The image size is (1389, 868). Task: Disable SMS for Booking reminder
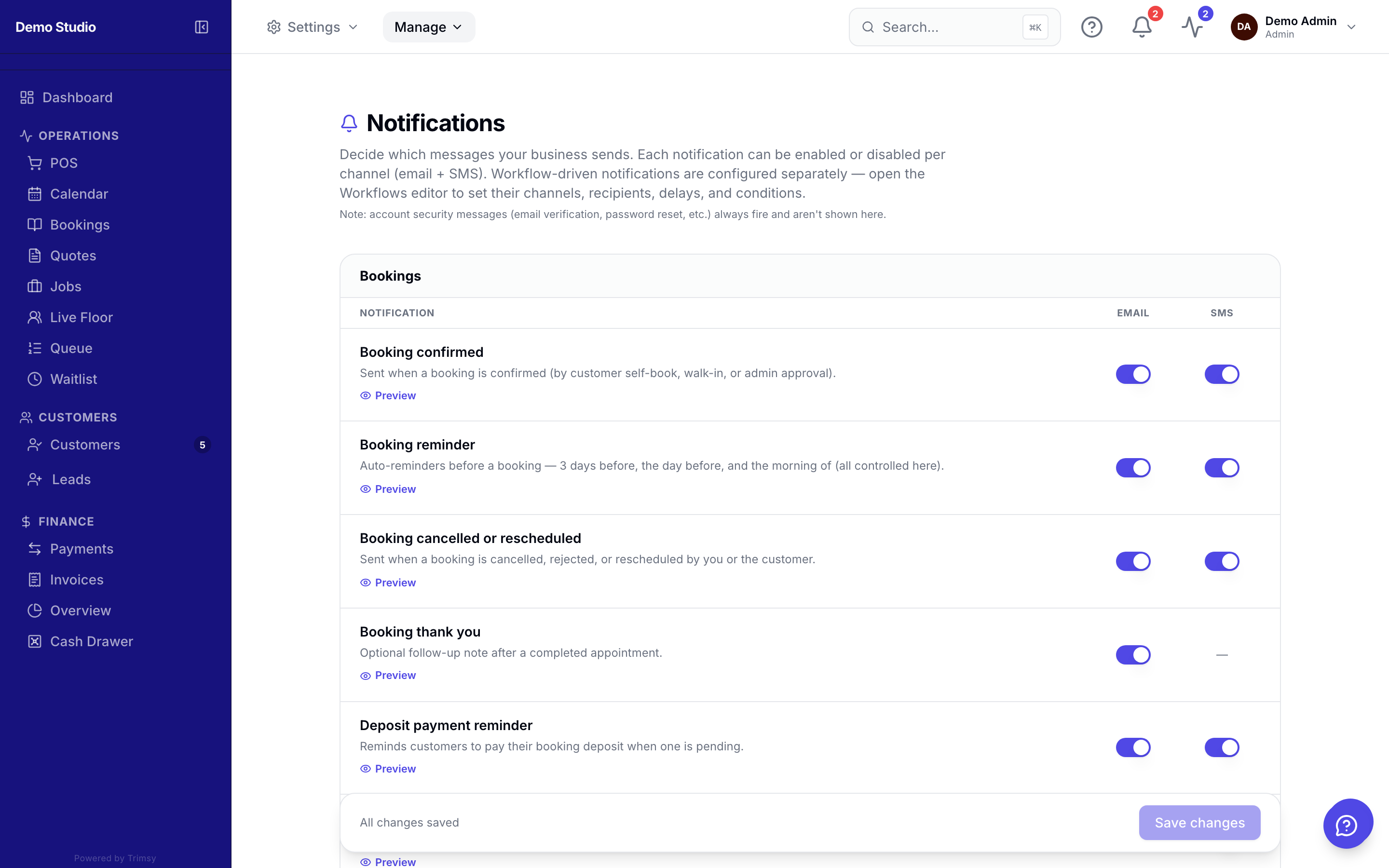click(x=1221, y=468)
